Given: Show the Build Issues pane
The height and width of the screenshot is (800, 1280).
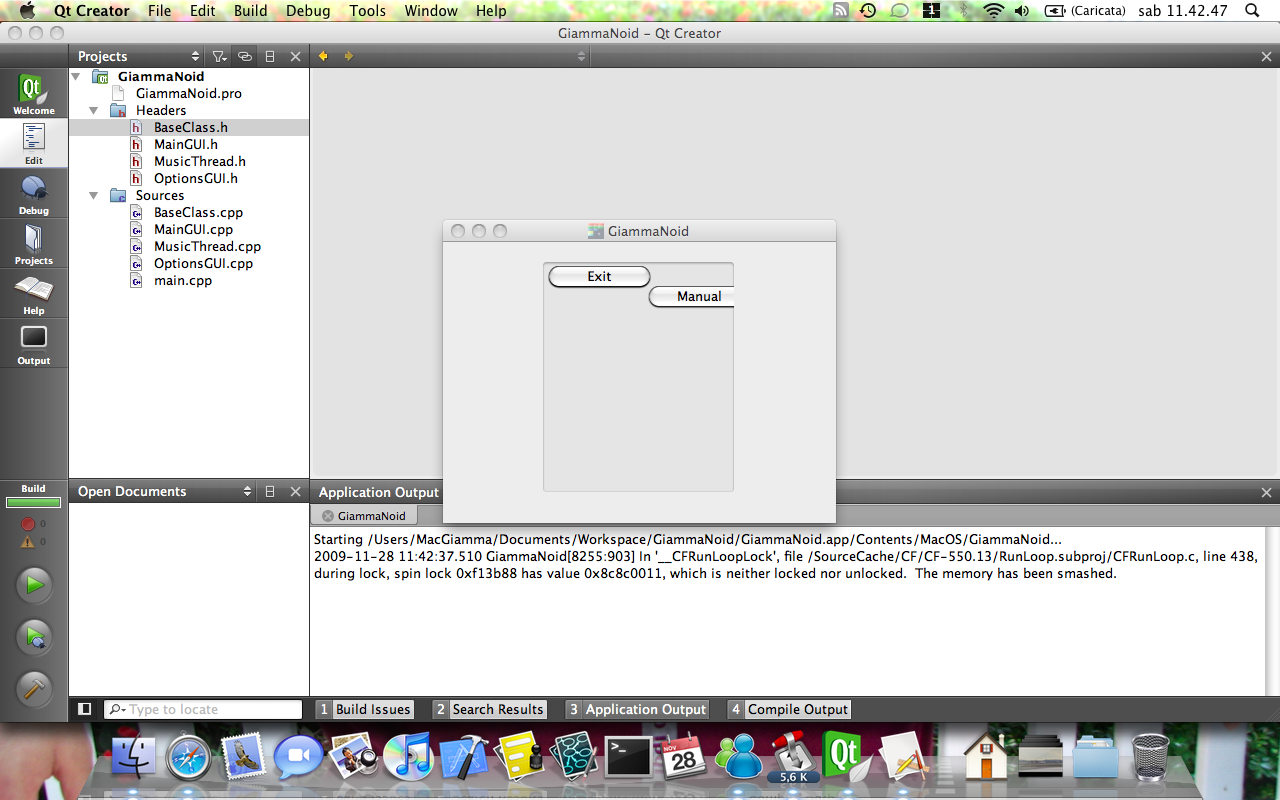Looking at the screenshot, I should pos(364,709).
